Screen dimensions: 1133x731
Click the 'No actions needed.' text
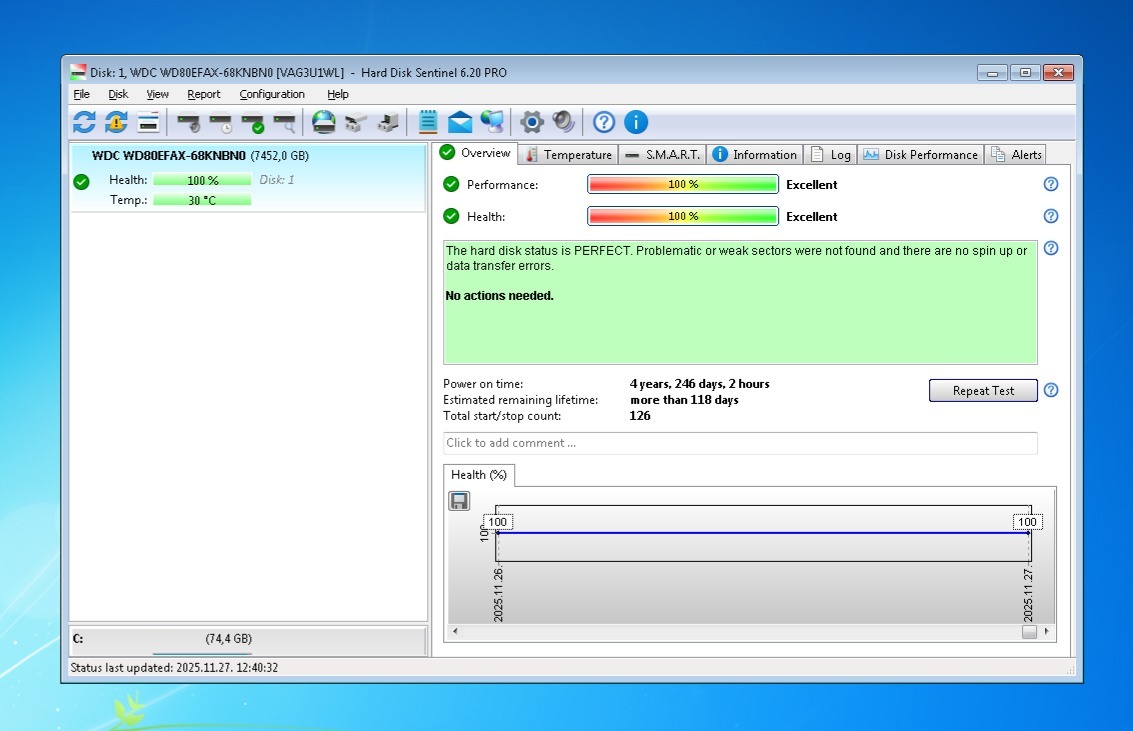click(499, 295)
